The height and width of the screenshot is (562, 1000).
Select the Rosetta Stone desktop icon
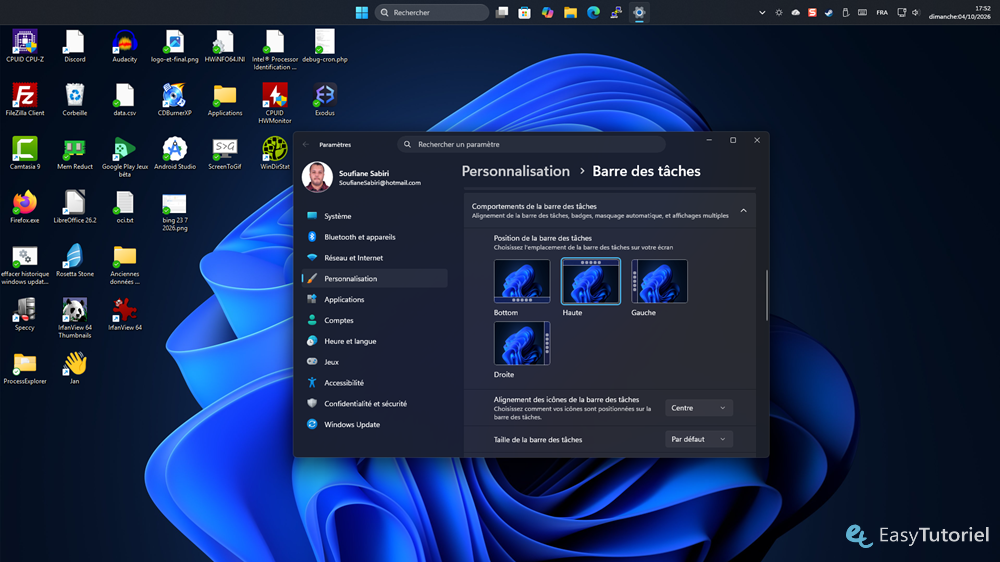[x=75, y=260]
